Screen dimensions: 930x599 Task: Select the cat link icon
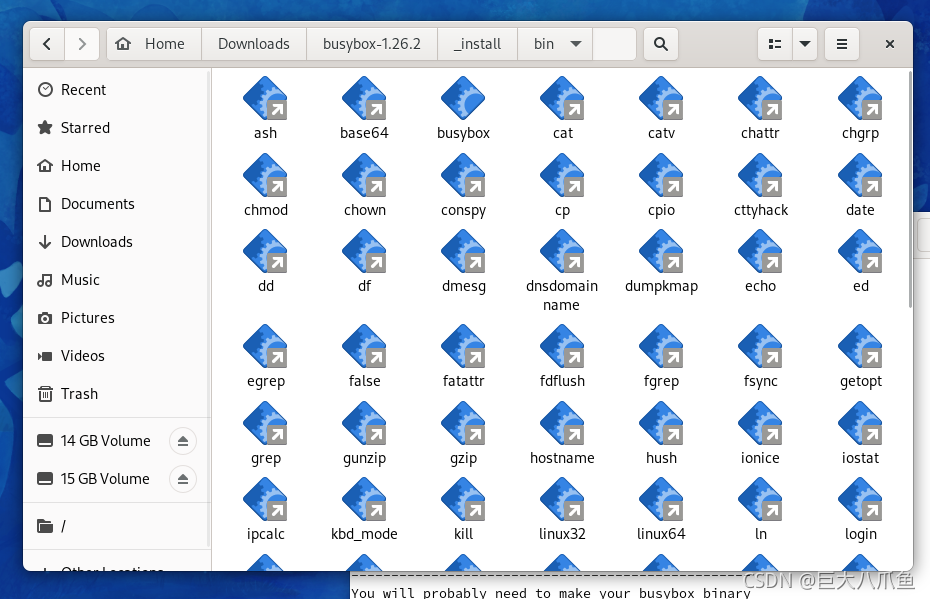pos(562,98)
